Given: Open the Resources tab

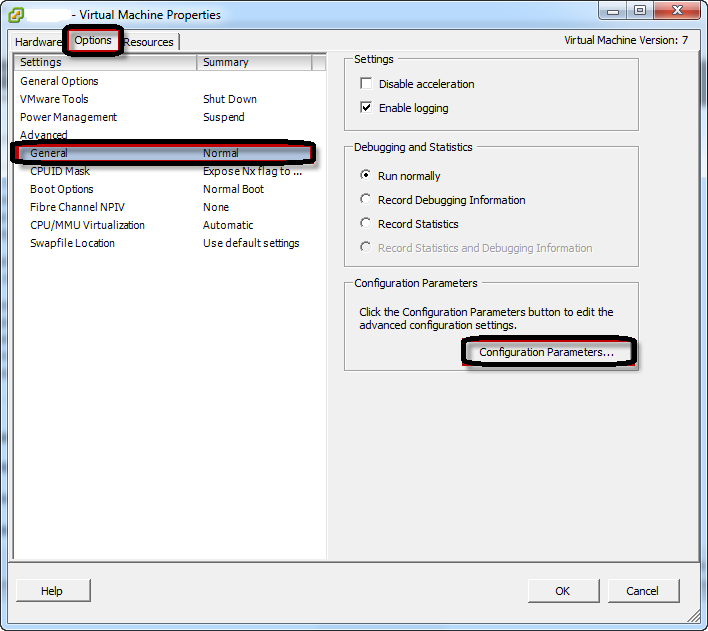Looking at the screenshot, I should tap(148, 42).
